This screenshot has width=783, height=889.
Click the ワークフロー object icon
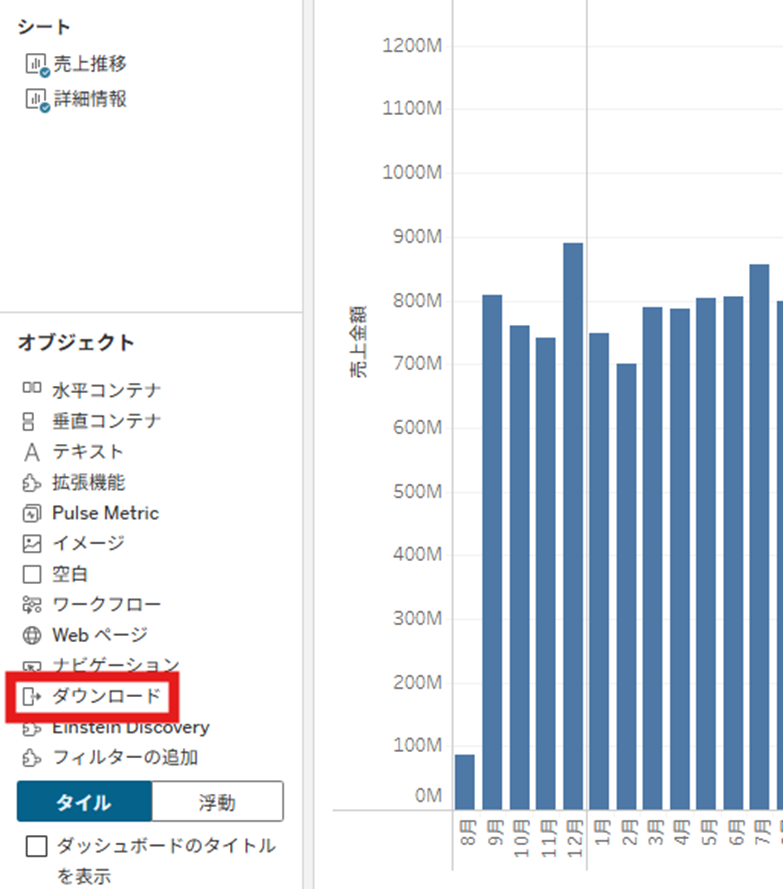point(32,605)
